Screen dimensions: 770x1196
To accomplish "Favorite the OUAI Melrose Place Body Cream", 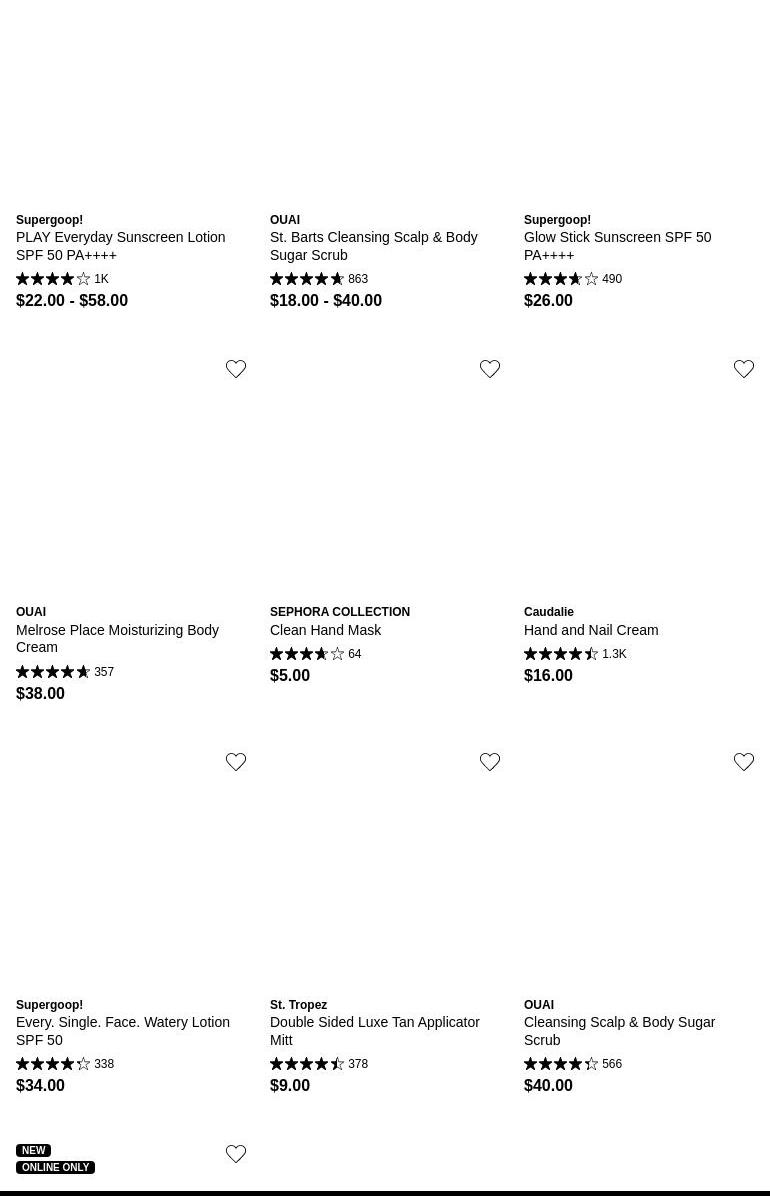I will [236, 370].
